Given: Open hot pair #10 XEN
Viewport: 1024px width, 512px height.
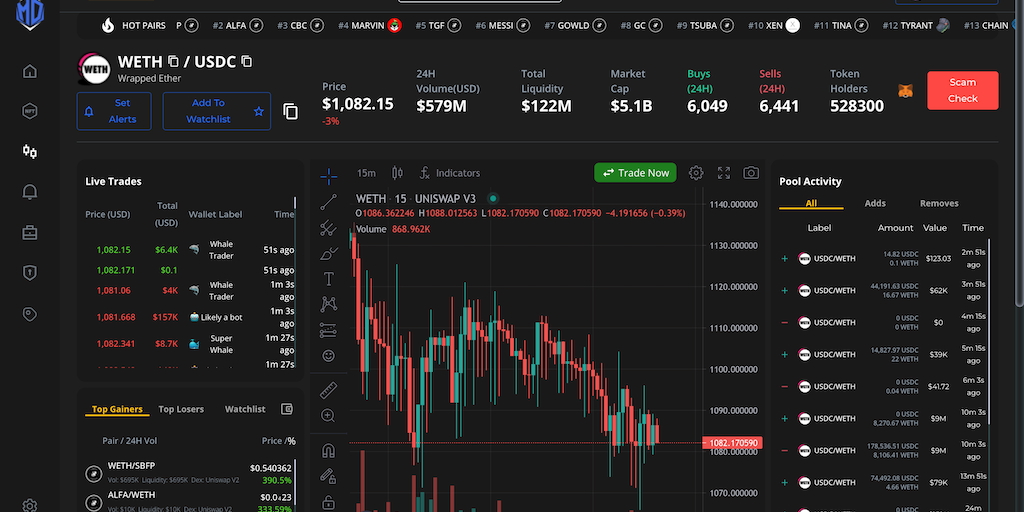Looking at the screenshot, I should tap(774, 25).
